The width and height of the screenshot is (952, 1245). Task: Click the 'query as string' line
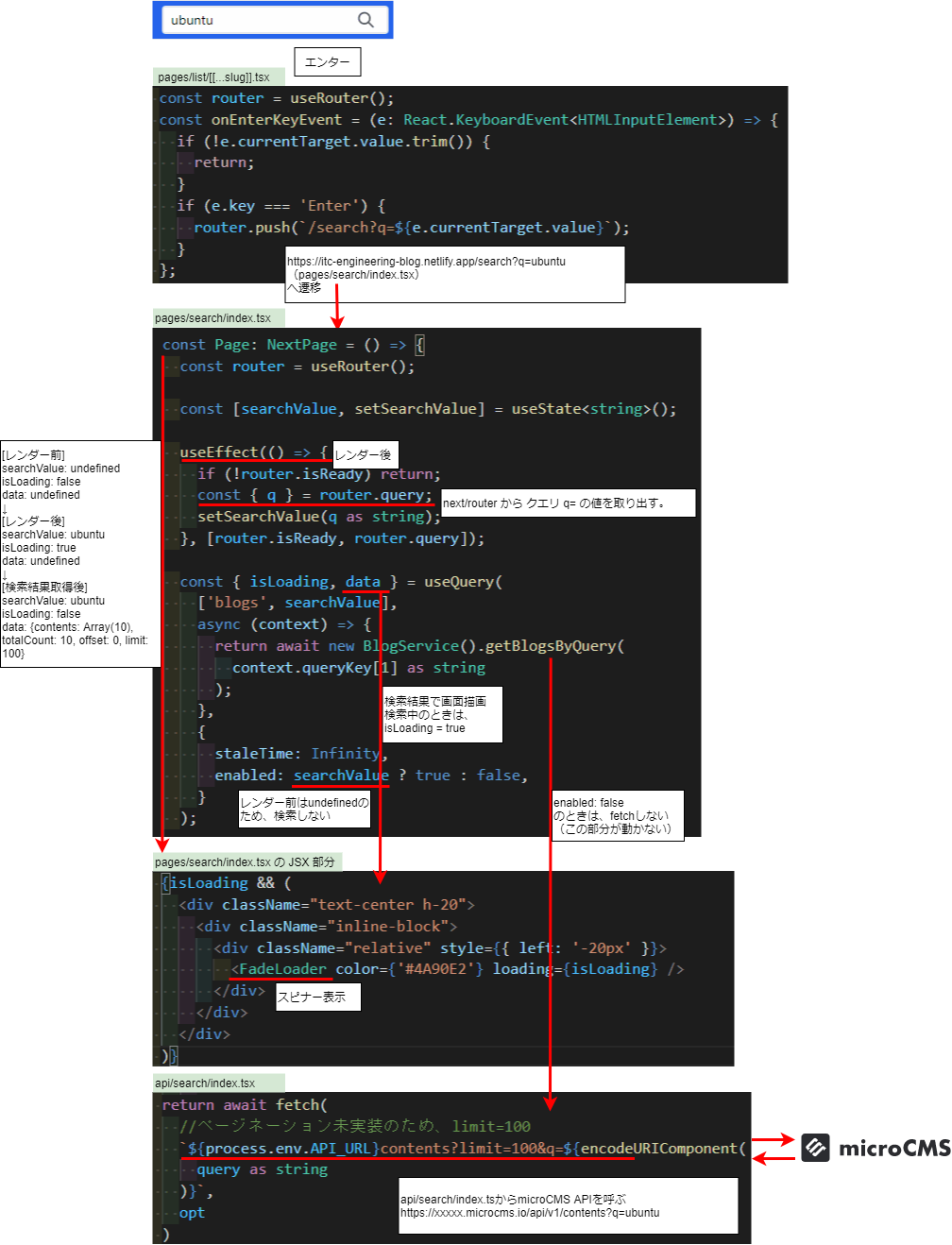263,1169
